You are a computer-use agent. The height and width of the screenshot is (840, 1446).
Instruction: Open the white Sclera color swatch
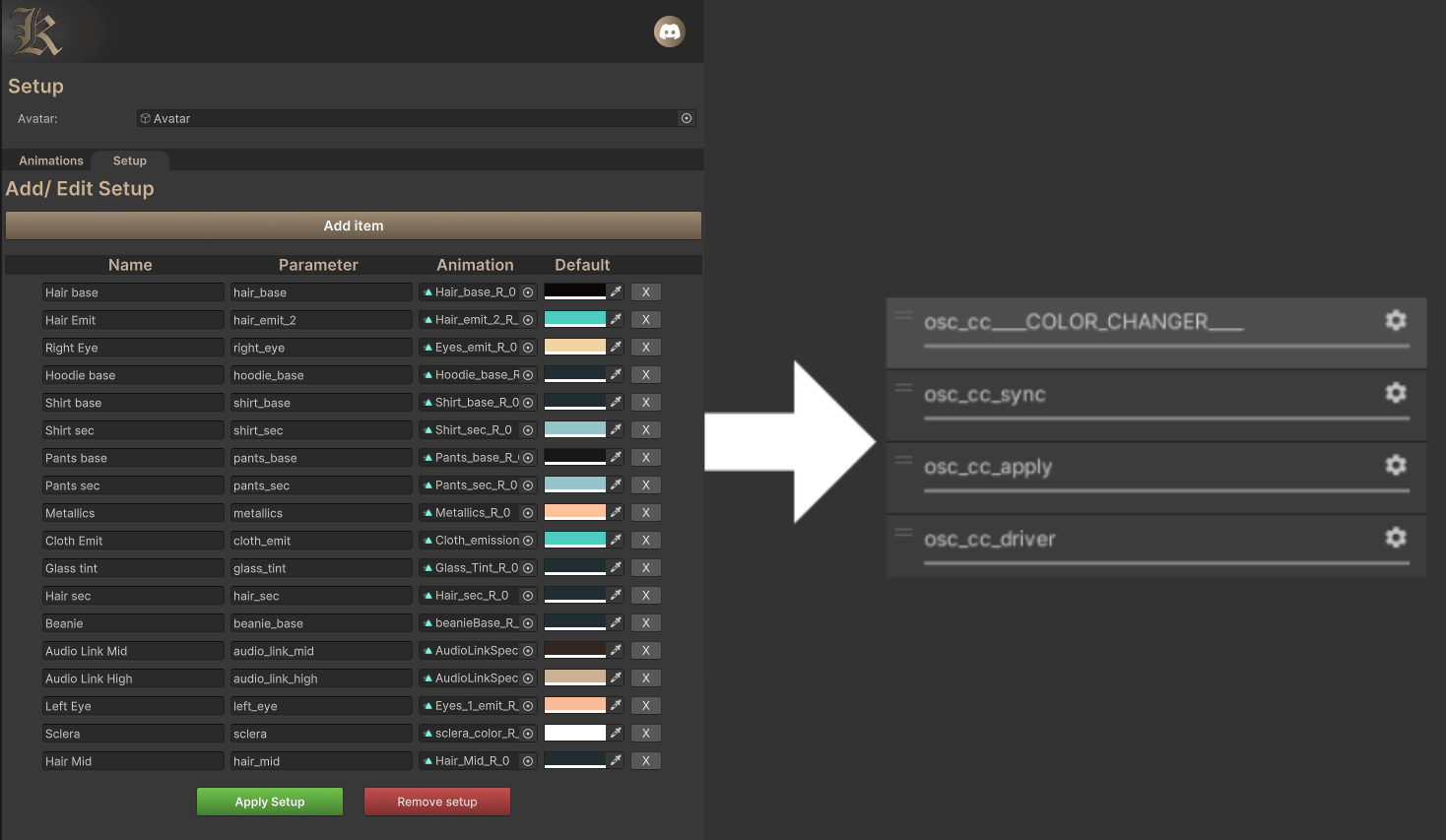[575, 733]
